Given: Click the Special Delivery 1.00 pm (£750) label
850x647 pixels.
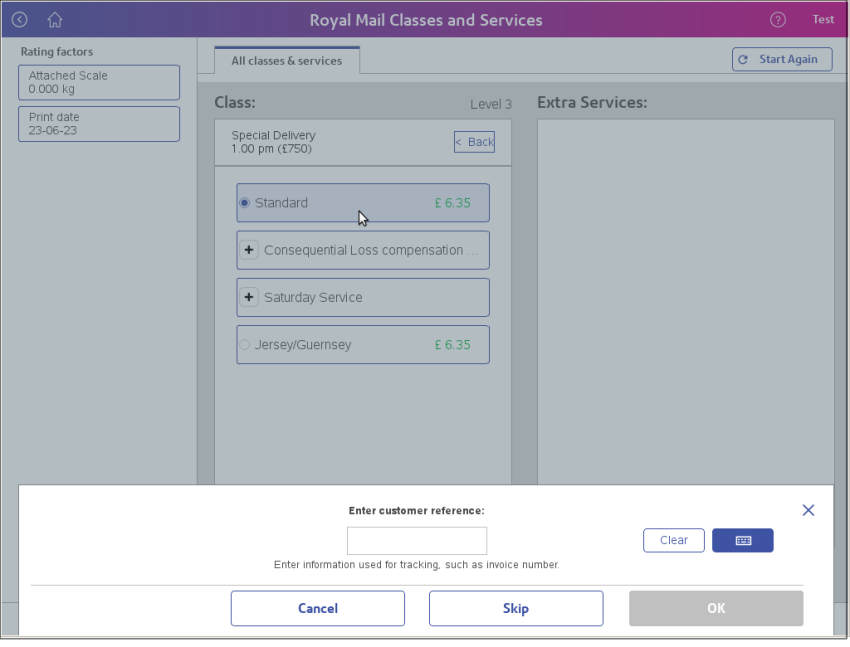Looking at the screenshot, I should pyautogui.click(x=273, y=142).
